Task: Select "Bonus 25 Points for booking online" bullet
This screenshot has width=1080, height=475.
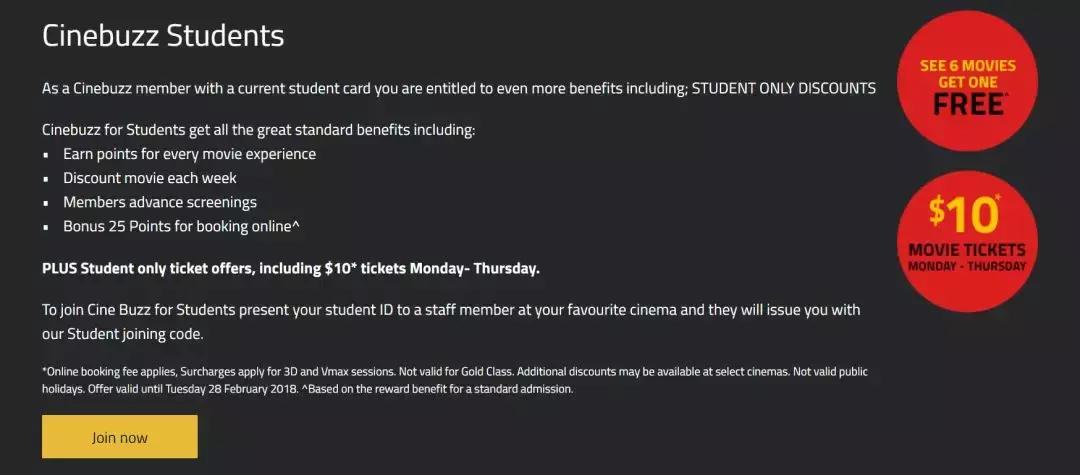Action: [181, 226]
